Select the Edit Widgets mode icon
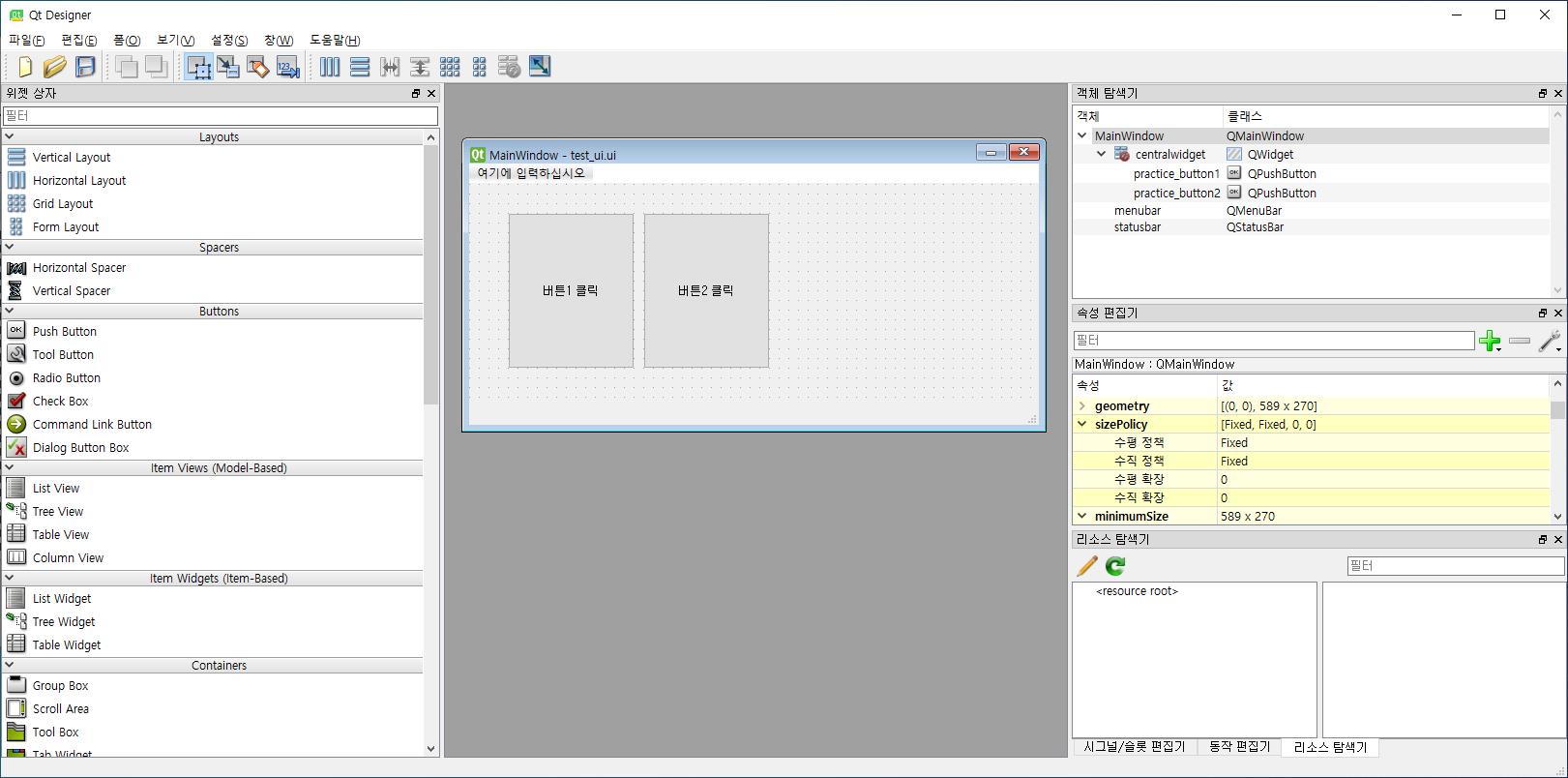The height and width of the screenshot is (778, 1568). [x=198, y=67]
